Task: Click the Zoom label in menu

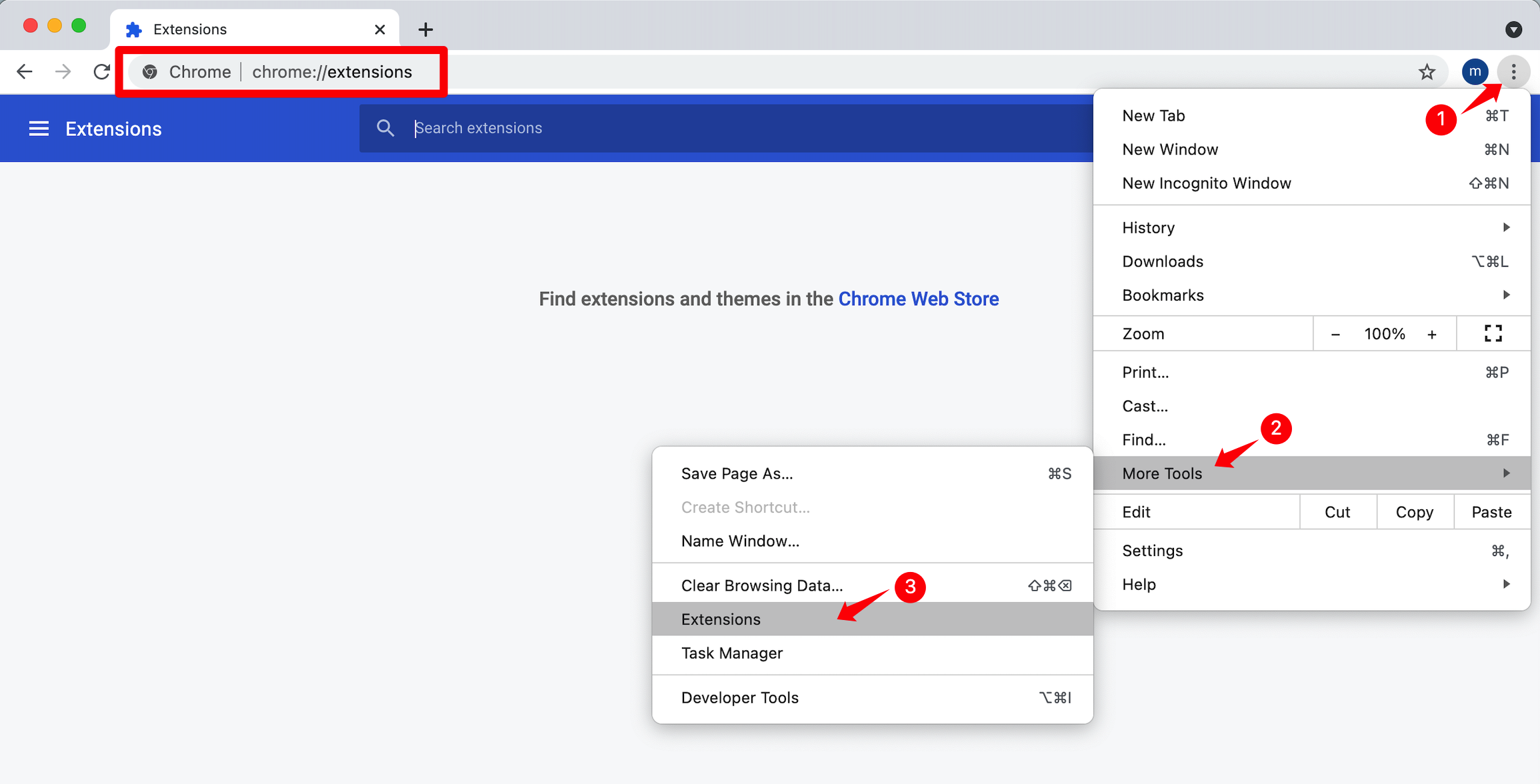Action: 1143,334
